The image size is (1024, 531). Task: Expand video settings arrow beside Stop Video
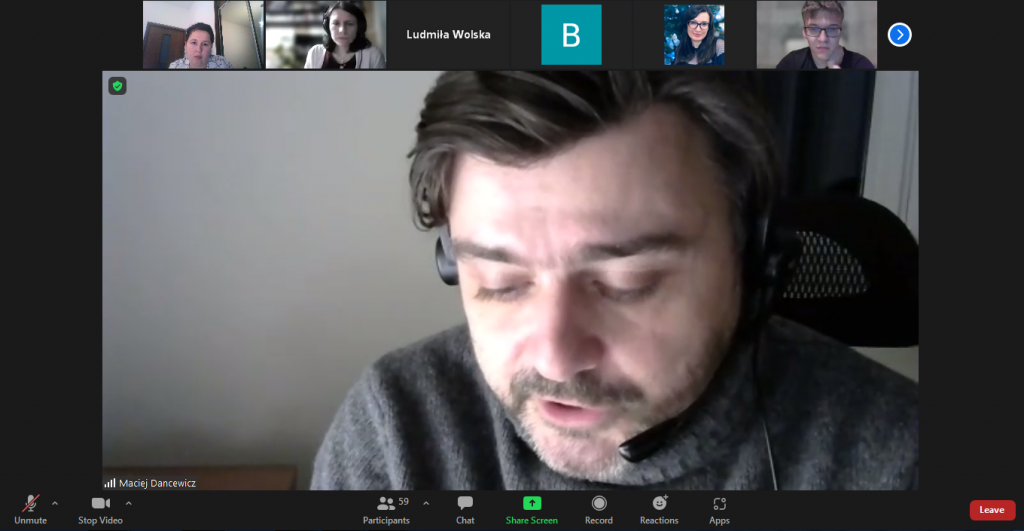tap(129, 503)
